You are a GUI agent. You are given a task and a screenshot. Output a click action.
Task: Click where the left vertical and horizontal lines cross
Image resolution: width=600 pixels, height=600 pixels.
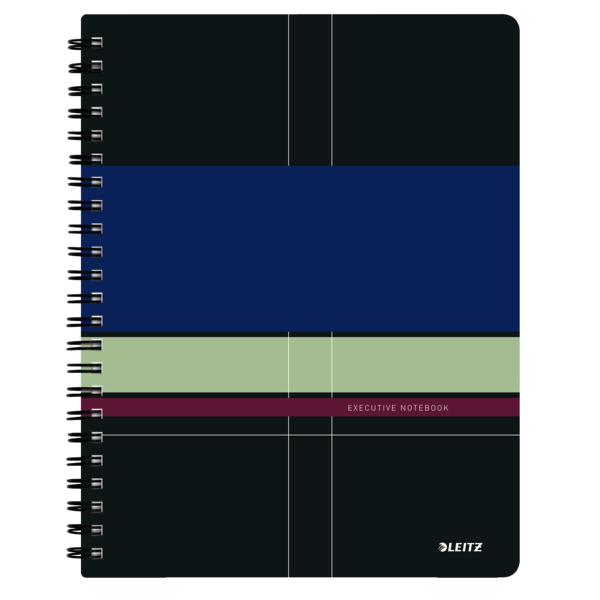point(288,435)
